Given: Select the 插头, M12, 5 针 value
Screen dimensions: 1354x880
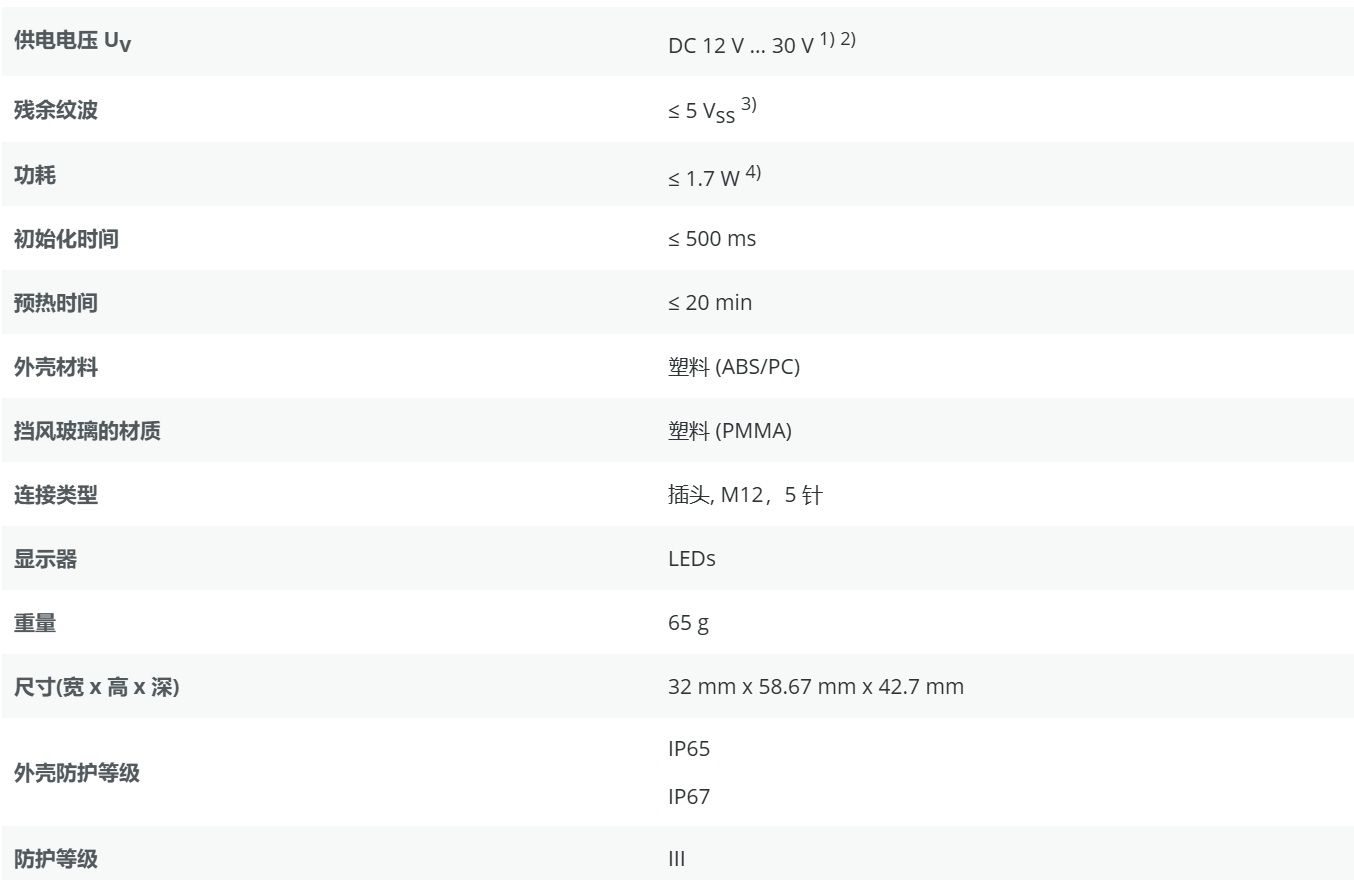Looking at the screenshot, I should [x=745, y=495].
